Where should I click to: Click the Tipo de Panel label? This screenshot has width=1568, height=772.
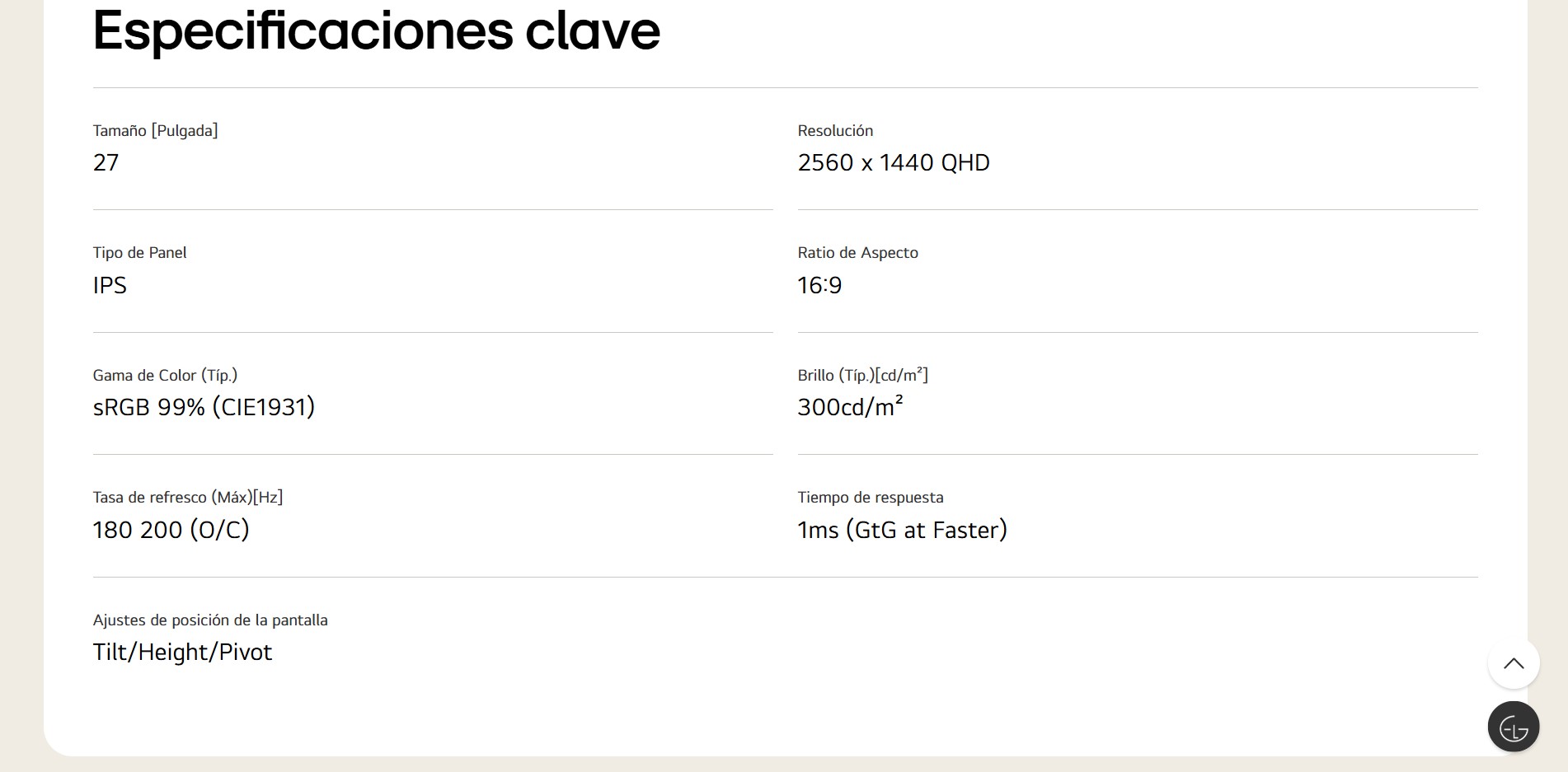tap(139, 252)
